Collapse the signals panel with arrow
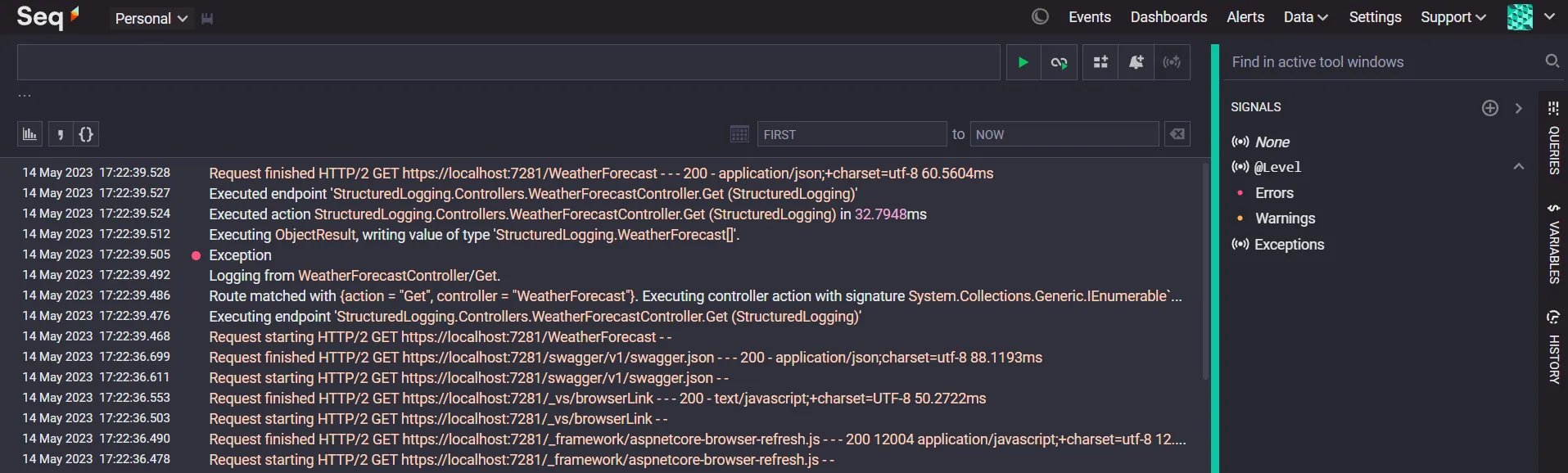 click(1519, 108)
